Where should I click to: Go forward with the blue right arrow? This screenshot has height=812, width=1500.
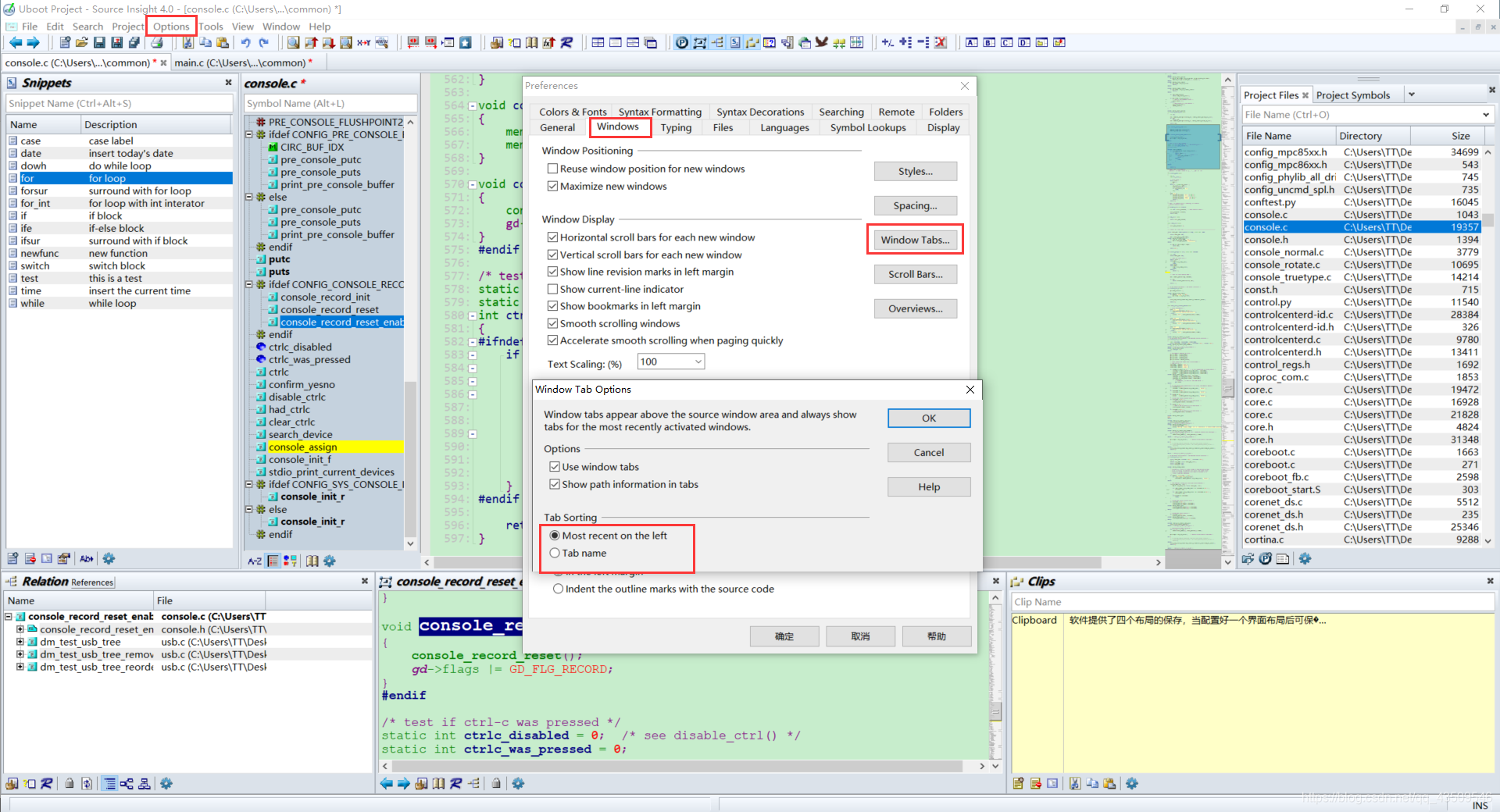33,42
